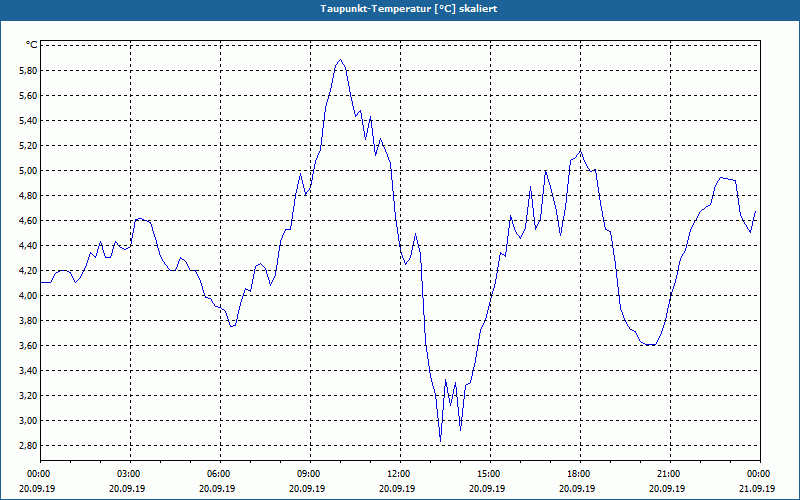Select the '4,40' y-axis label
The width and height of the screenshot is (800, 500).
[28, 246]
